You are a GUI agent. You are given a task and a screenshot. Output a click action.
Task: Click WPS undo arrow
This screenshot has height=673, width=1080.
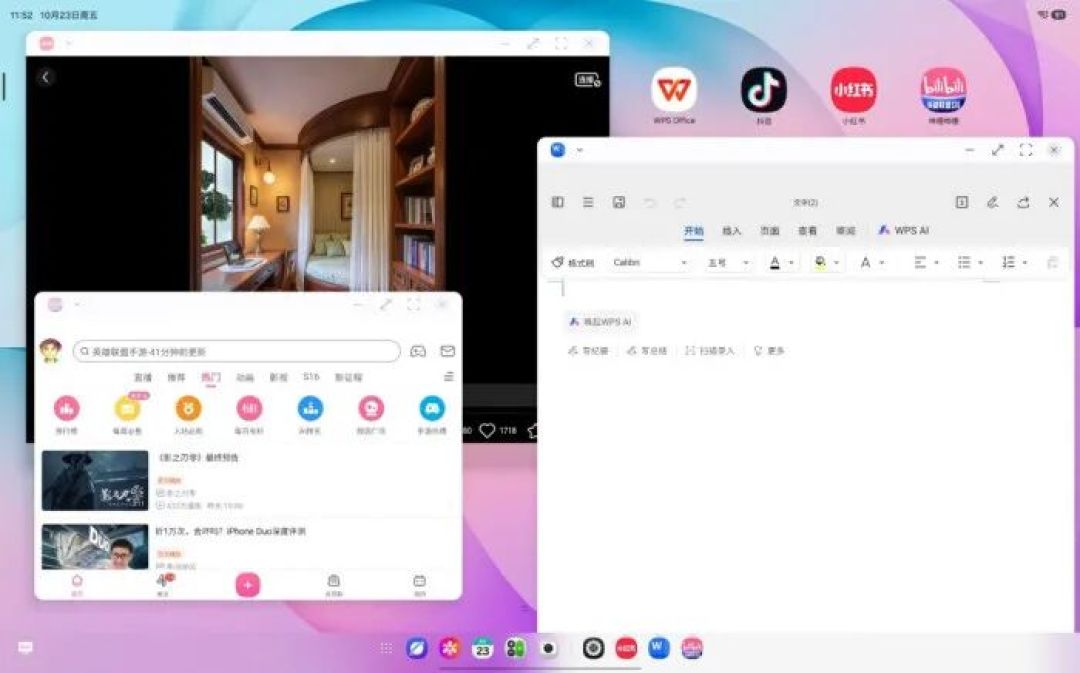pos(650,203)
